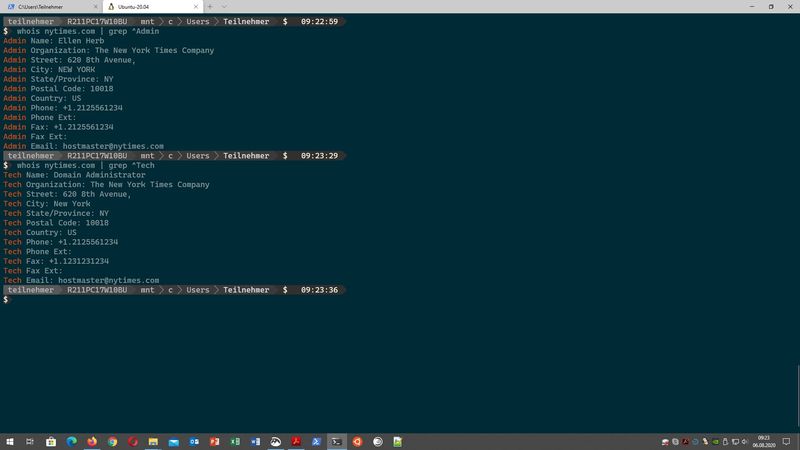Click the command 'whois nytimes.com | grep ^Tech'
800x450 pixels.
[85, 165]
